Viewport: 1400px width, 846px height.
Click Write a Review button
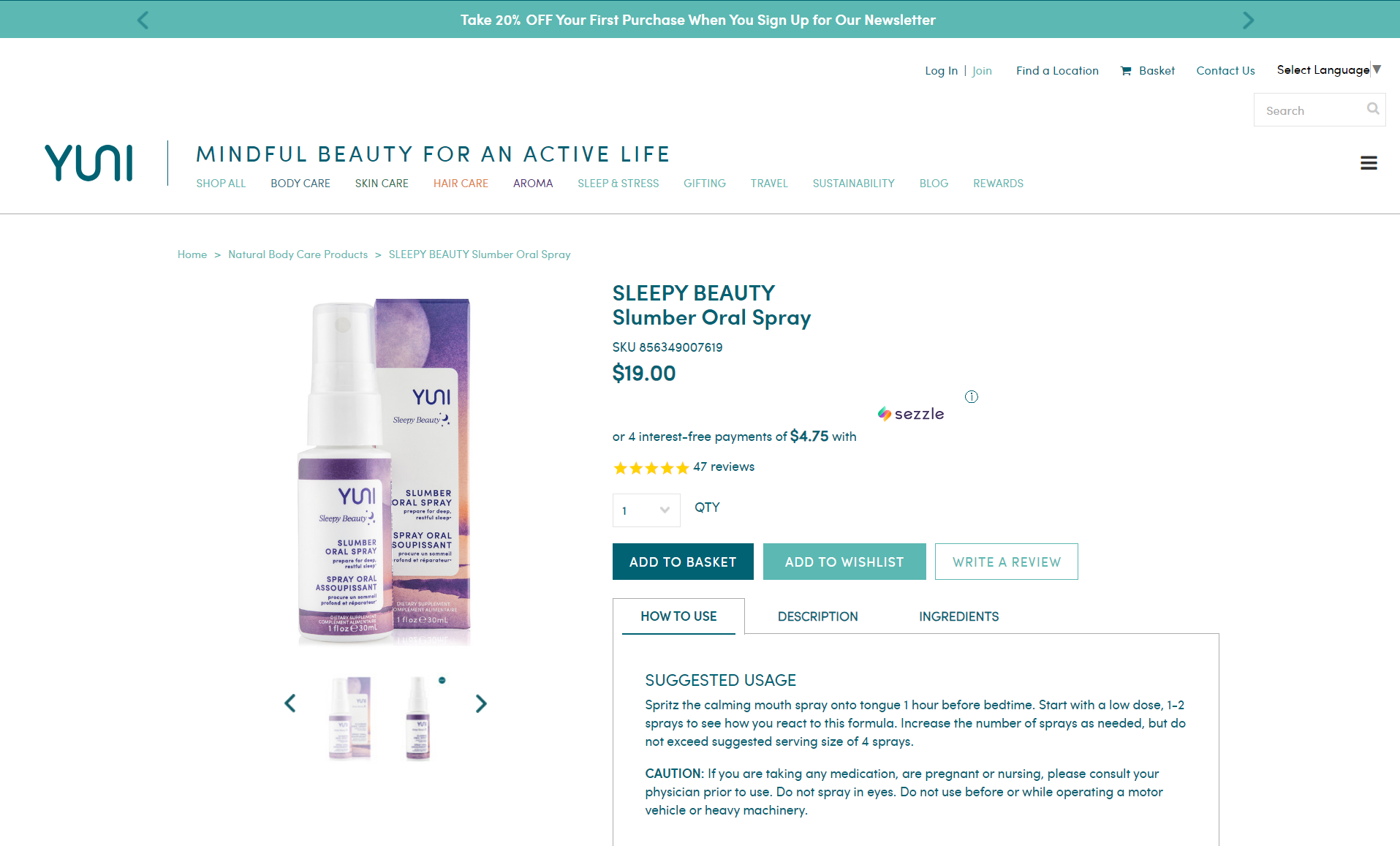tap(1006, 562)
